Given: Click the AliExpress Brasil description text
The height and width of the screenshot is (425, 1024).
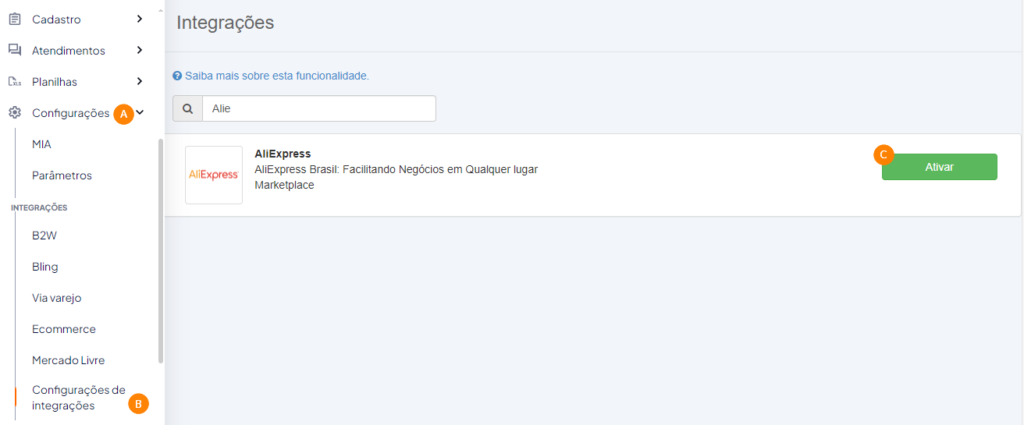Looking at the screenshot, I should coord(396,170).
